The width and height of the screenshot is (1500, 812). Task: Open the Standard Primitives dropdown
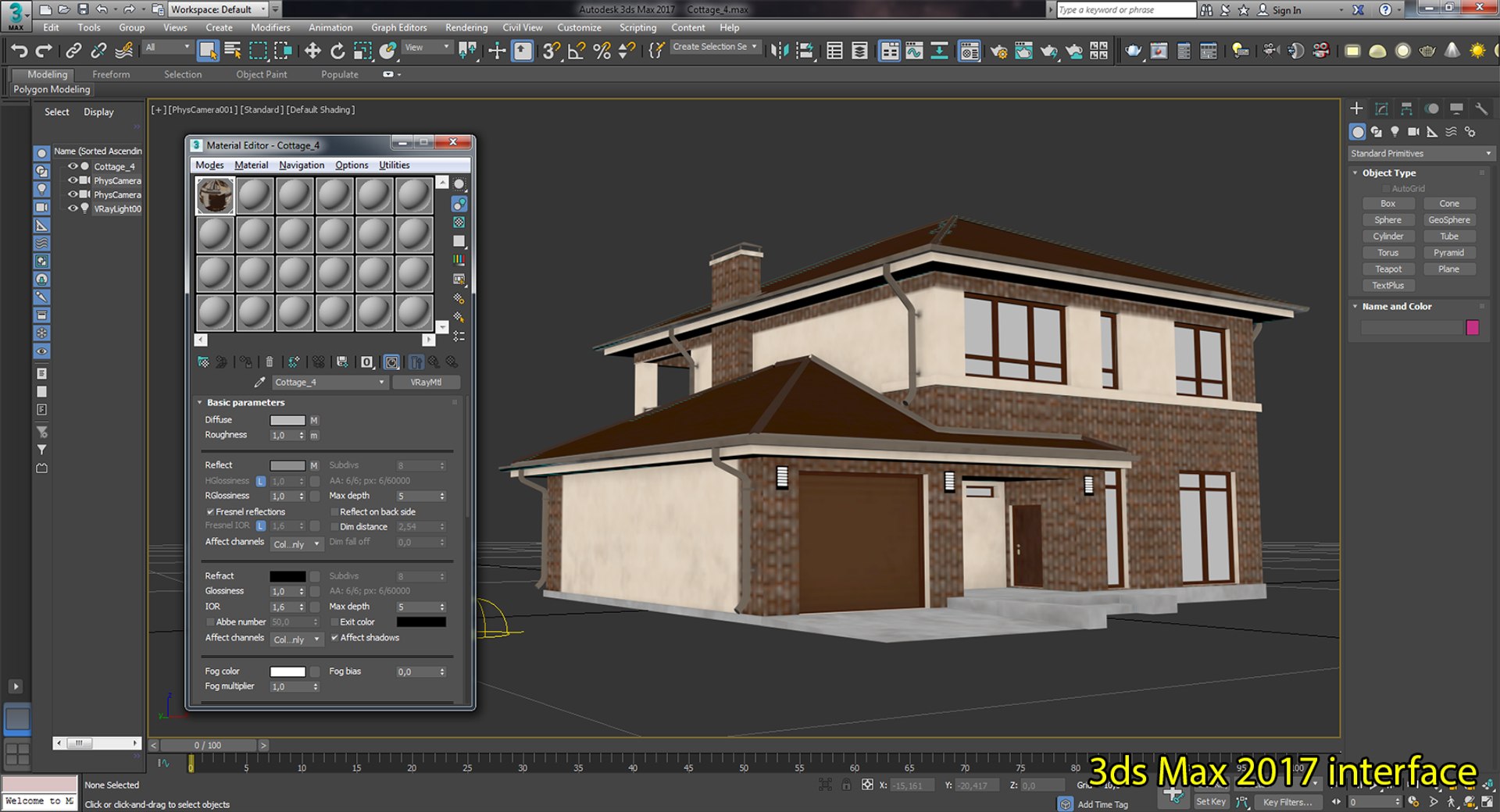[x=1421, y=154]
